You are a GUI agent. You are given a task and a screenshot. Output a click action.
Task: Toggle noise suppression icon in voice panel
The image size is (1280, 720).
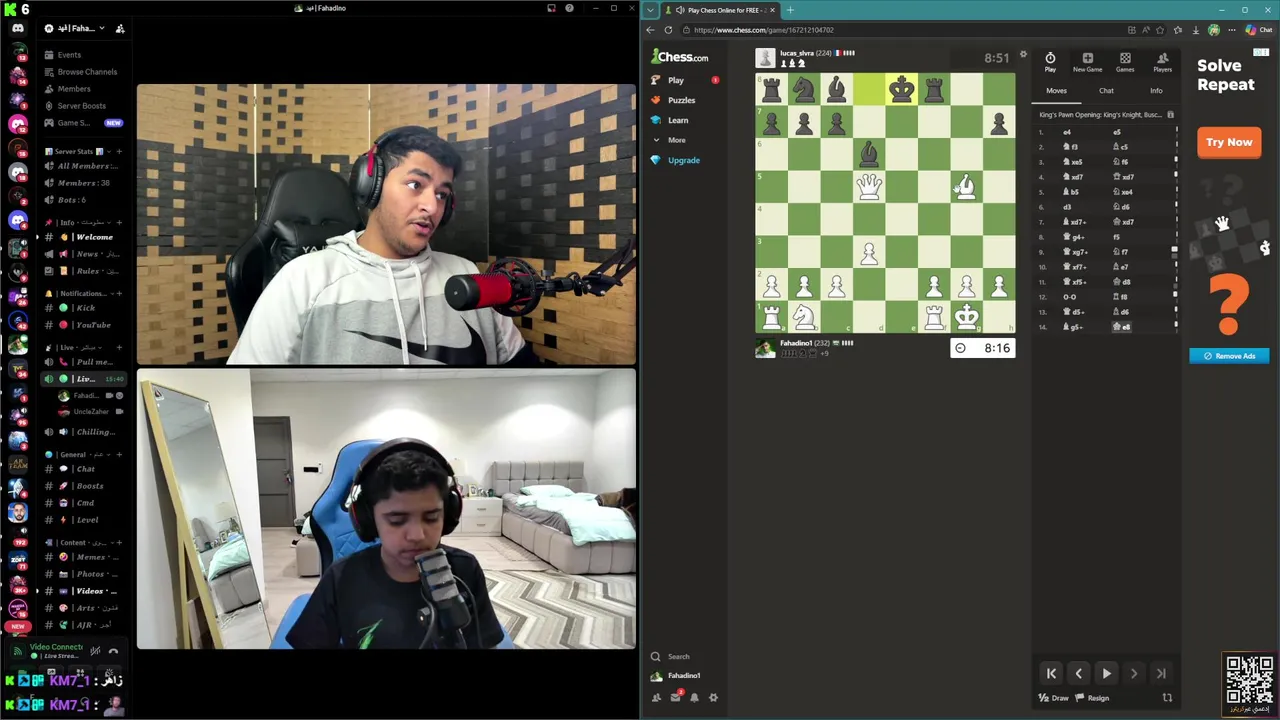[95, 651]
